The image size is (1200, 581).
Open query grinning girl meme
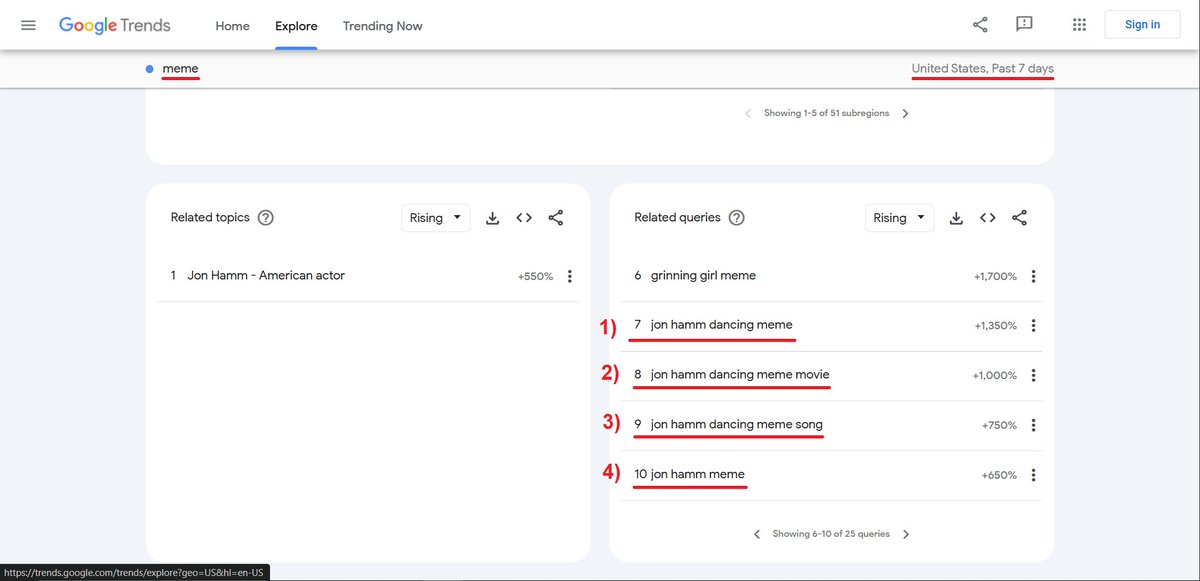click(x=703, y=275)
